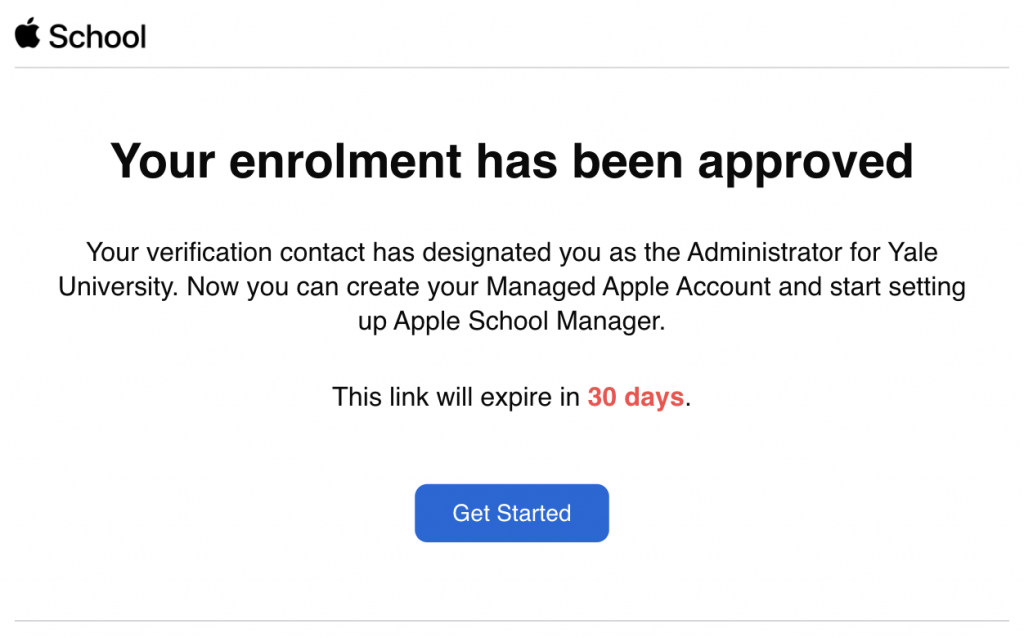Screen dimensions: 1024x638
Task: Click the word "approved" in the heading
Action: pyautogui.click(x=806, y=161)
